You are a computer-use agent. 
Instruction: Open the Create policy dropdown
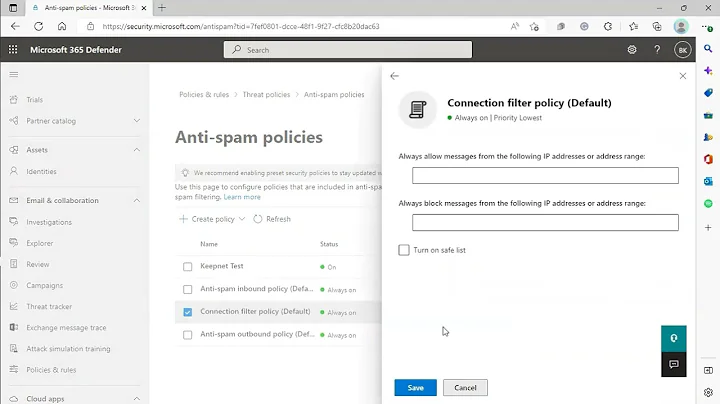pos(212,219)
